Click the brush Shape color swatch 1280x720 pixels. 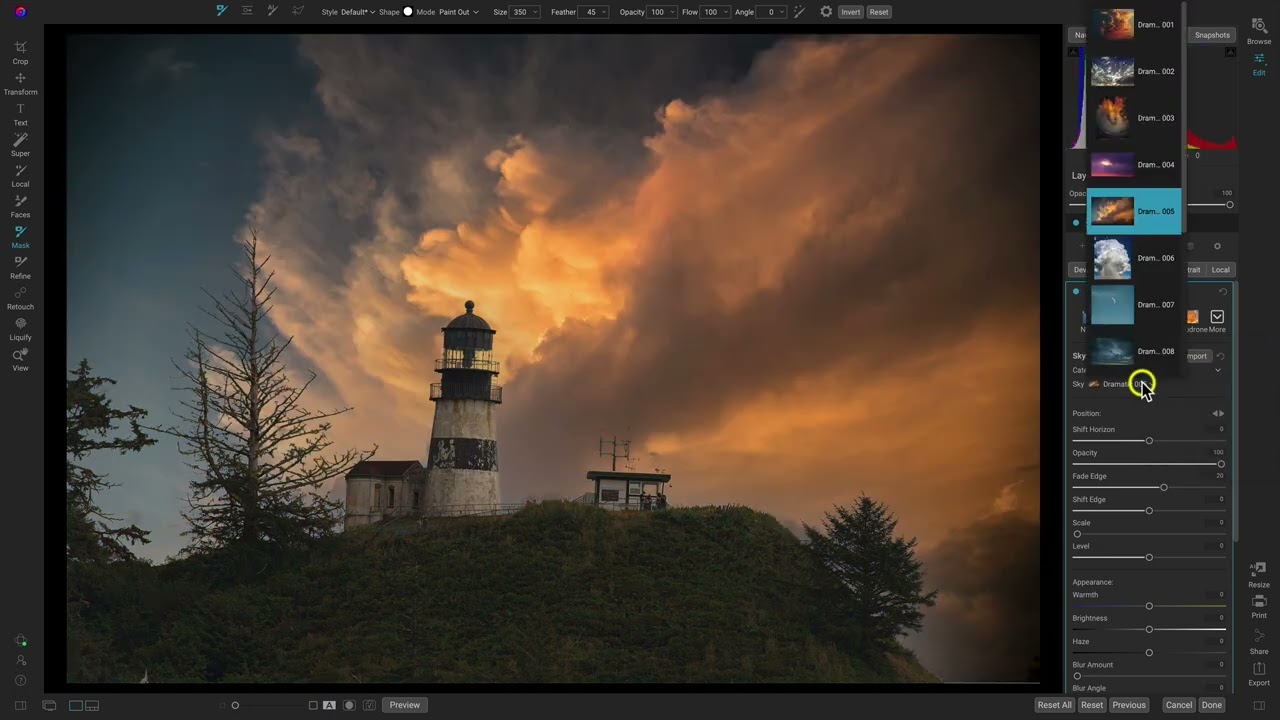pos(408,12)
